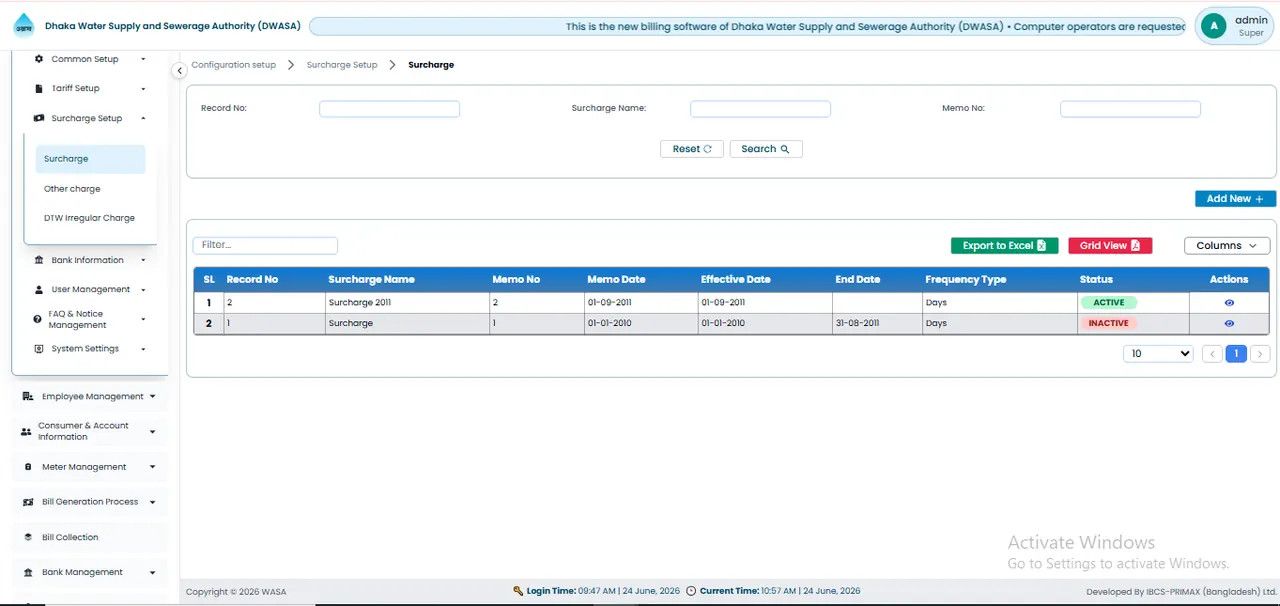This screenshot has height=606, width=1280.
Task: Open the Columns dropdown
Action: (1227, 246)
